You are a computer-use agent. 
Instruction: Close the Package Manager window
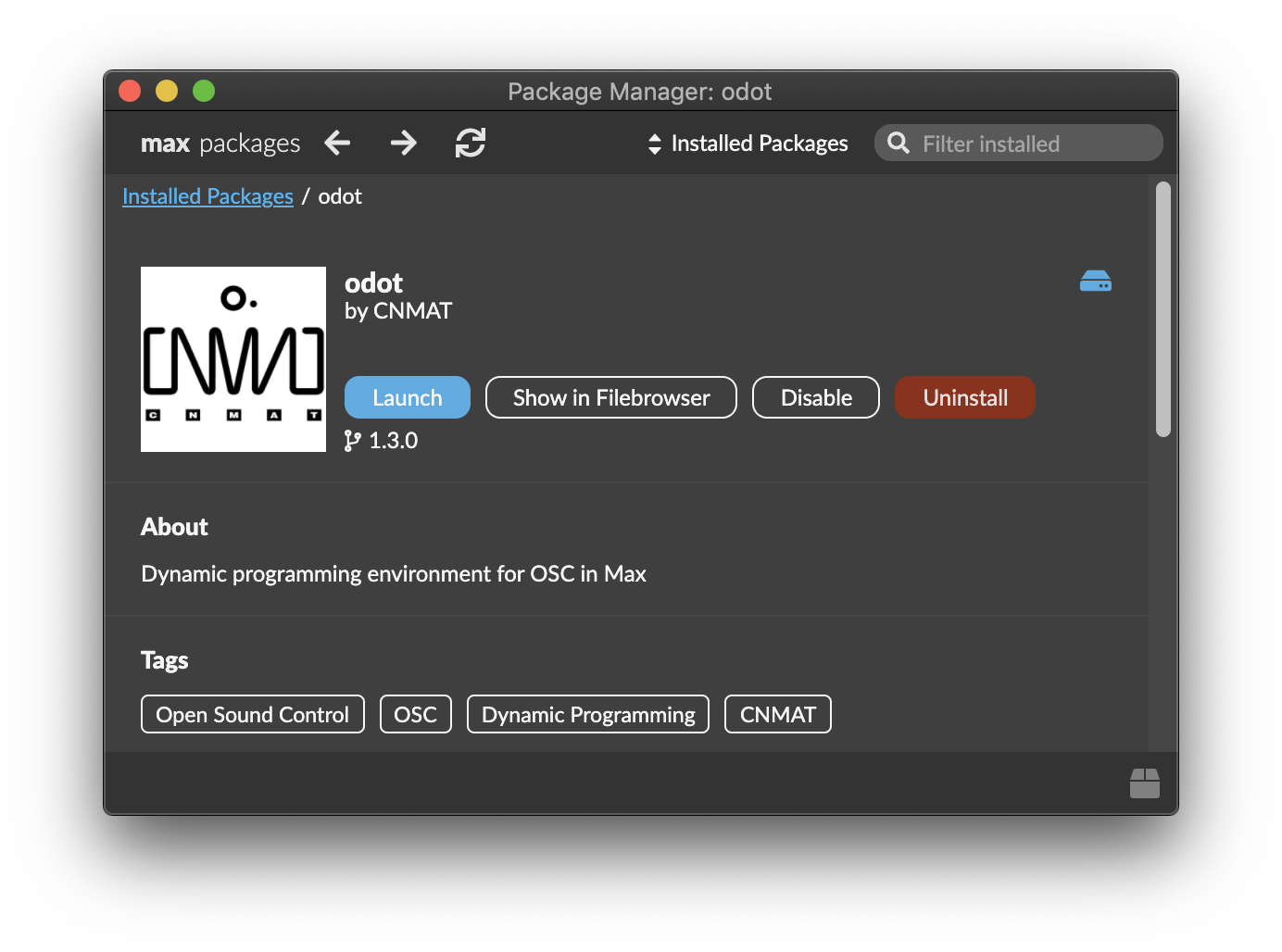tap(130, 91)
